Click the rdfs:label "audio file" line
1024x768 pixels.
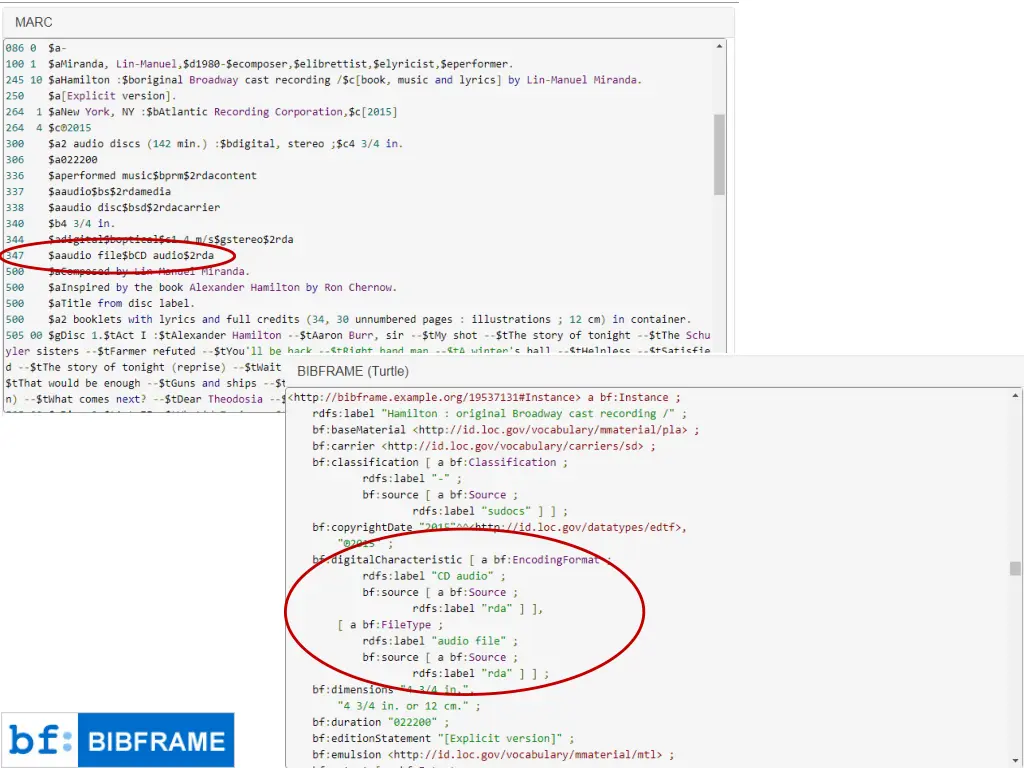click(440, 641)
